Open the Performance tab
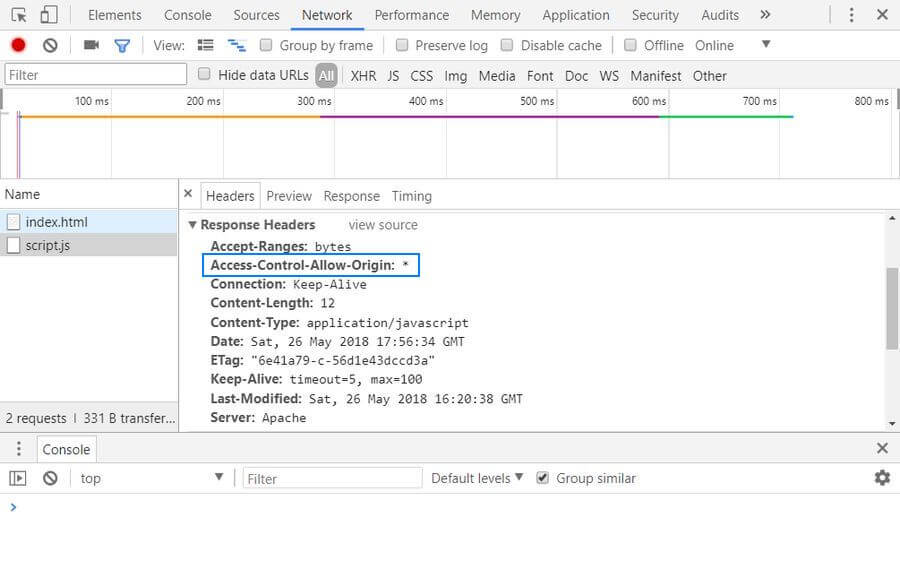The image size is (900, 561). click(412, 15)
